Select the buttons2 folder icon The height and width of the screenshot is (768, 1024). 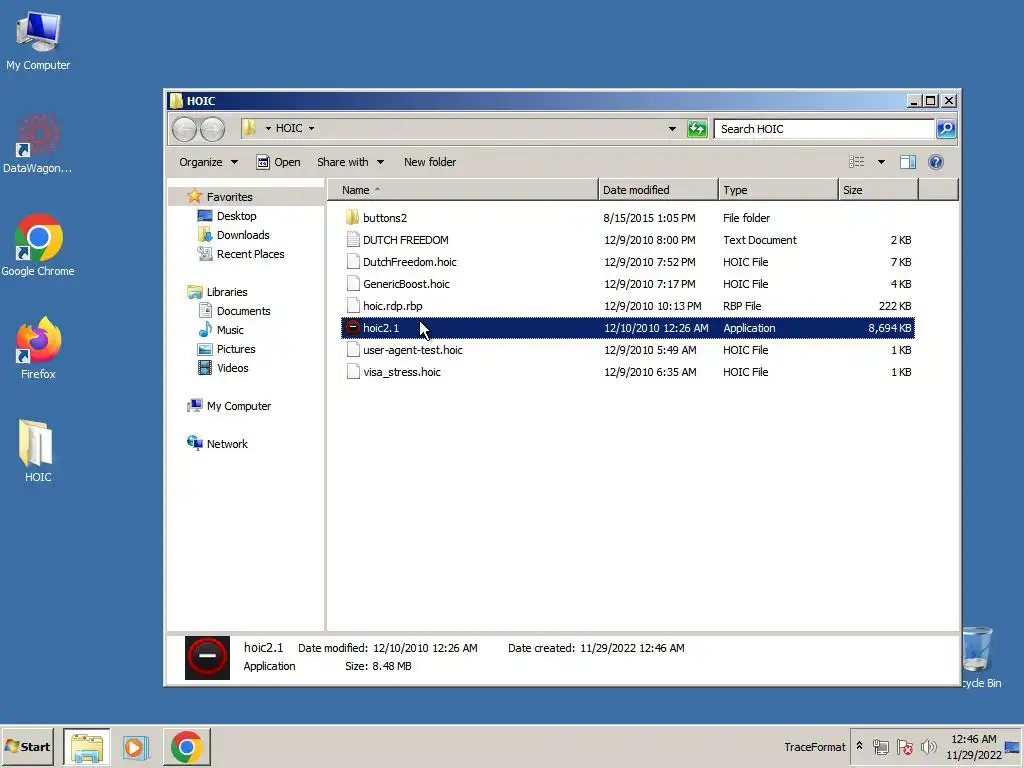353,217
